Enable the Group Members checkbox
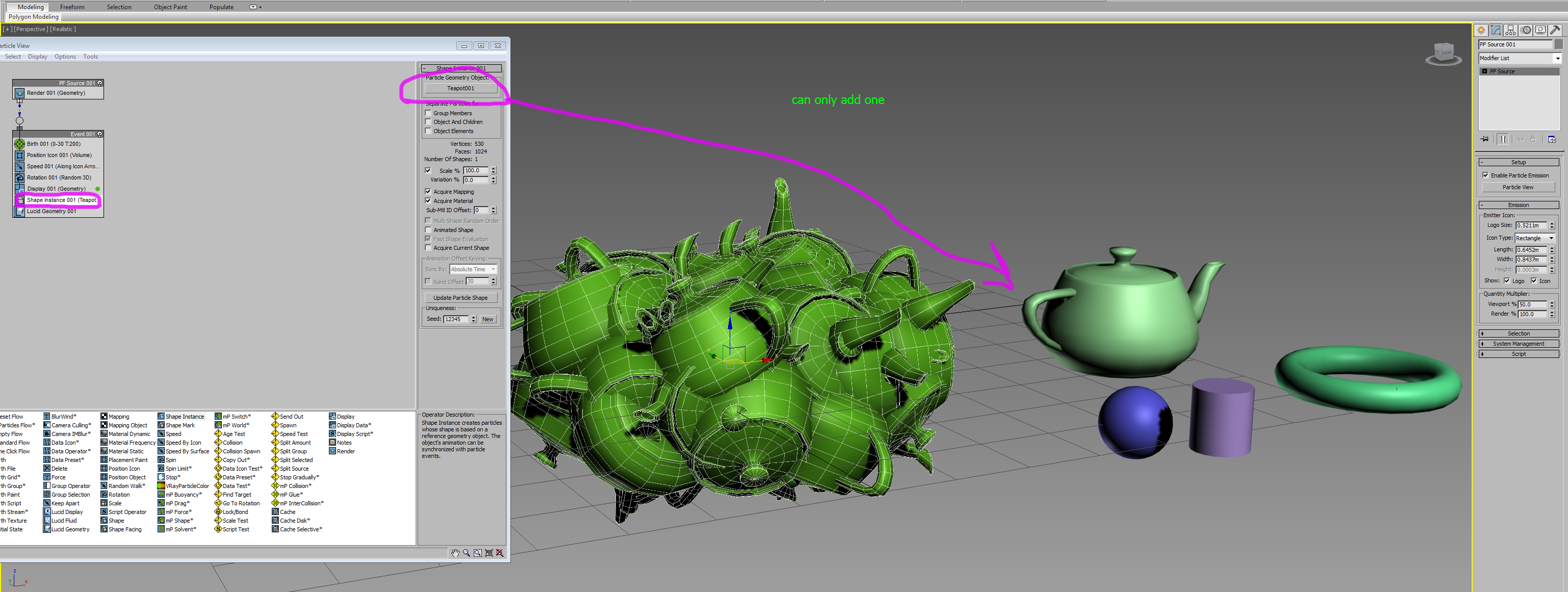This screenshot has width=1568, height=592. (428, 113)
